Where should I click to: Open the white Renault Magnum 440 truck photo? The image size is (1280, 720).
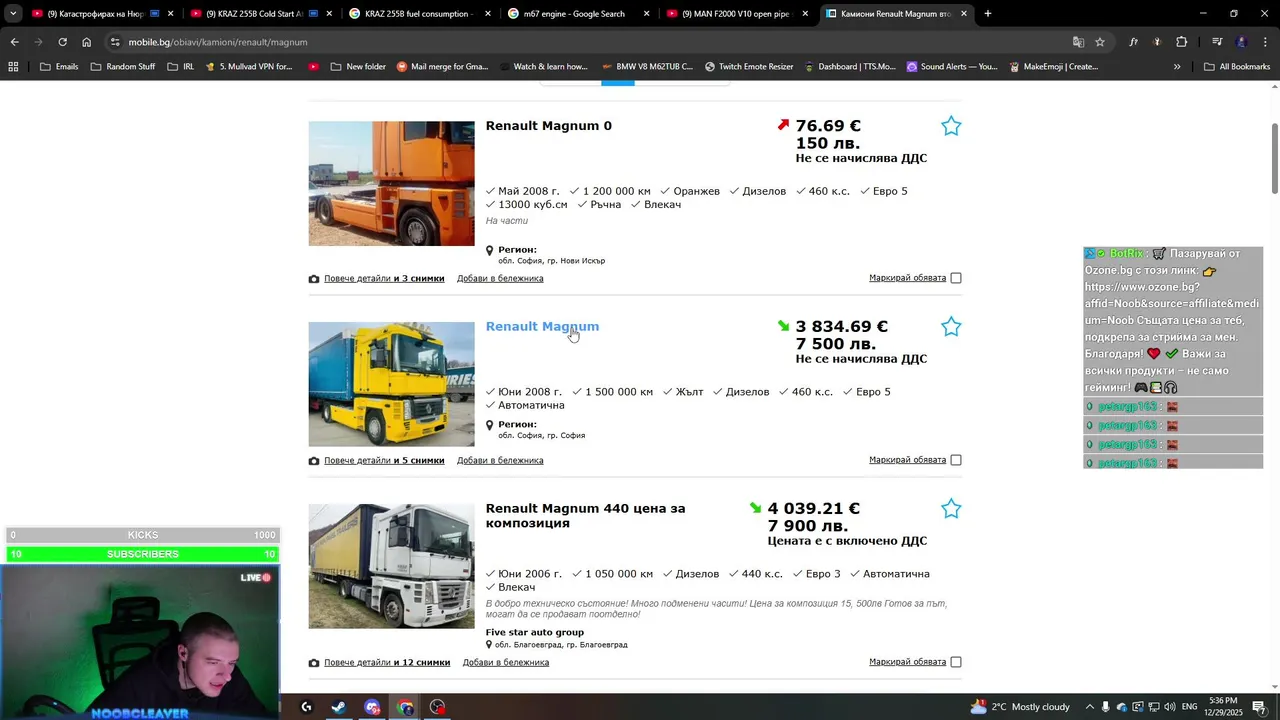391,566
